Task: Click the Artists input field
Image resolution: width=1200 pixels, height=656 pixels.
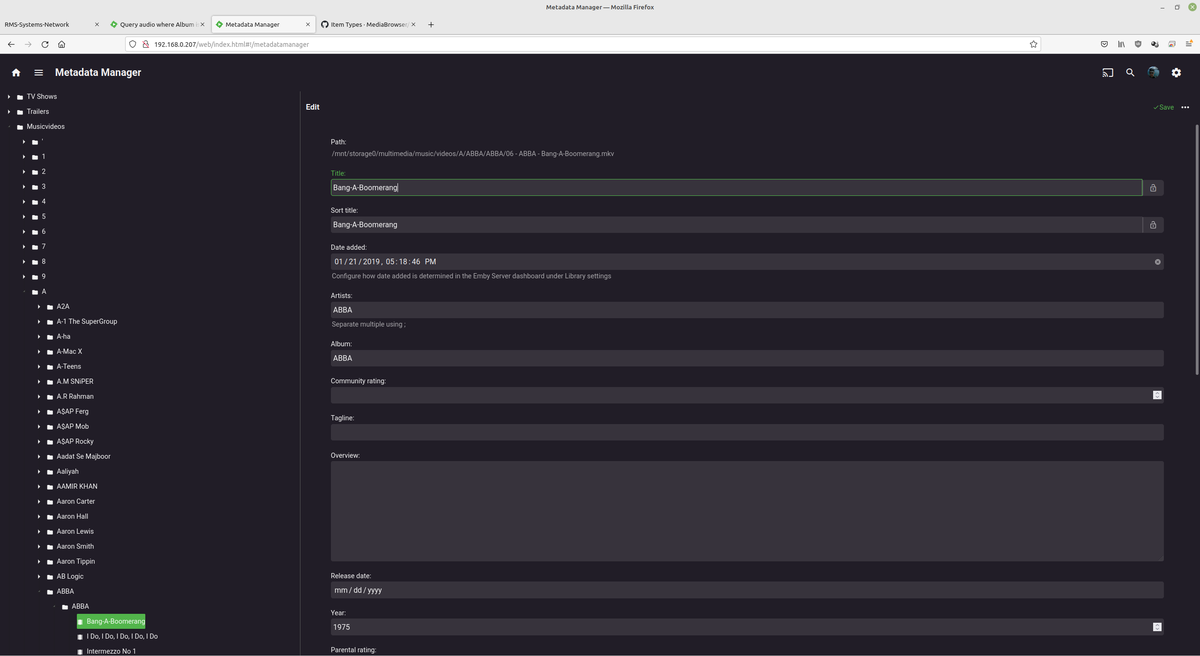Action: [747, 310]
